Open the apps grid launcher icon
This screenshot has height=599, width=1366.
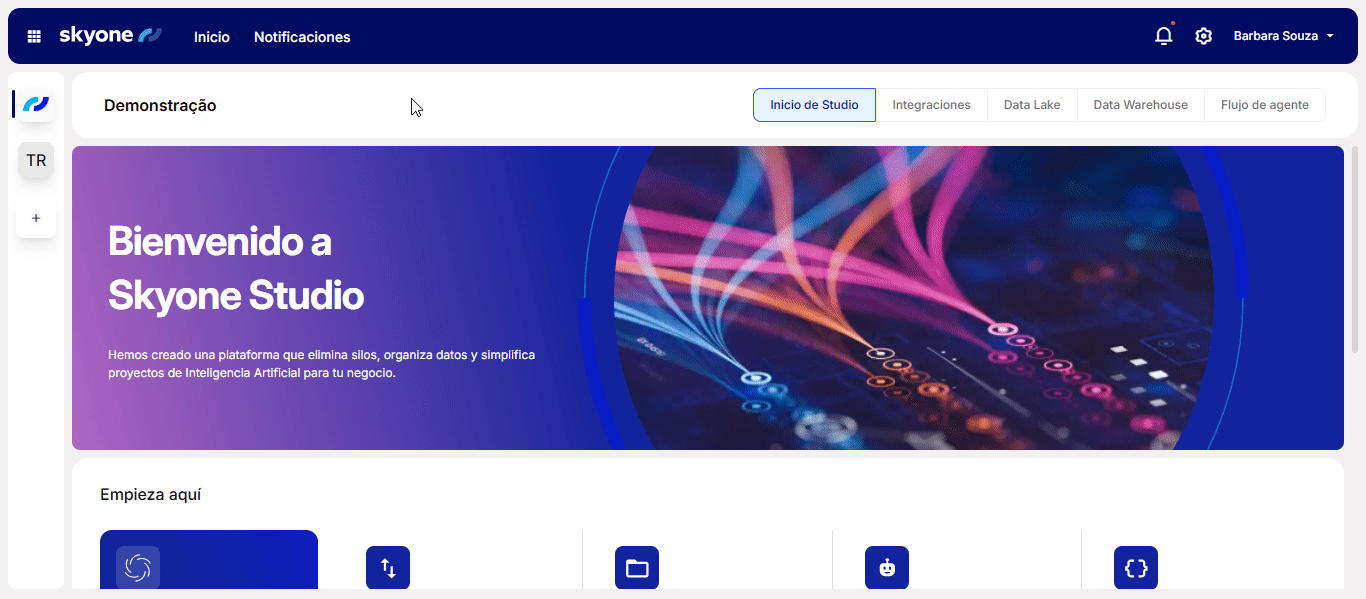(34, 36)
